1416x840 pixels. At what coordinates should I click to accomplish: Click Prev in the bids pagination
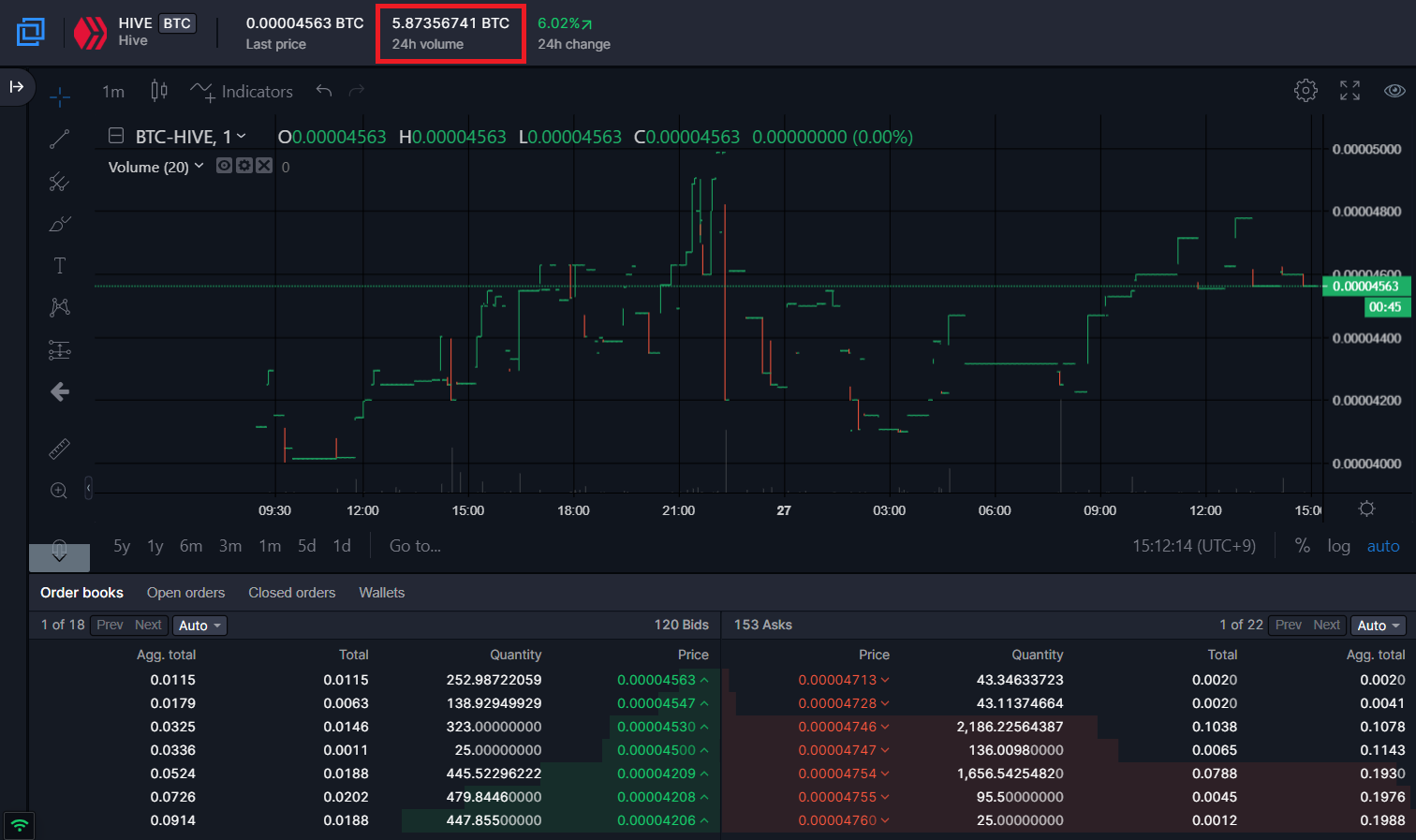(110, 625)
